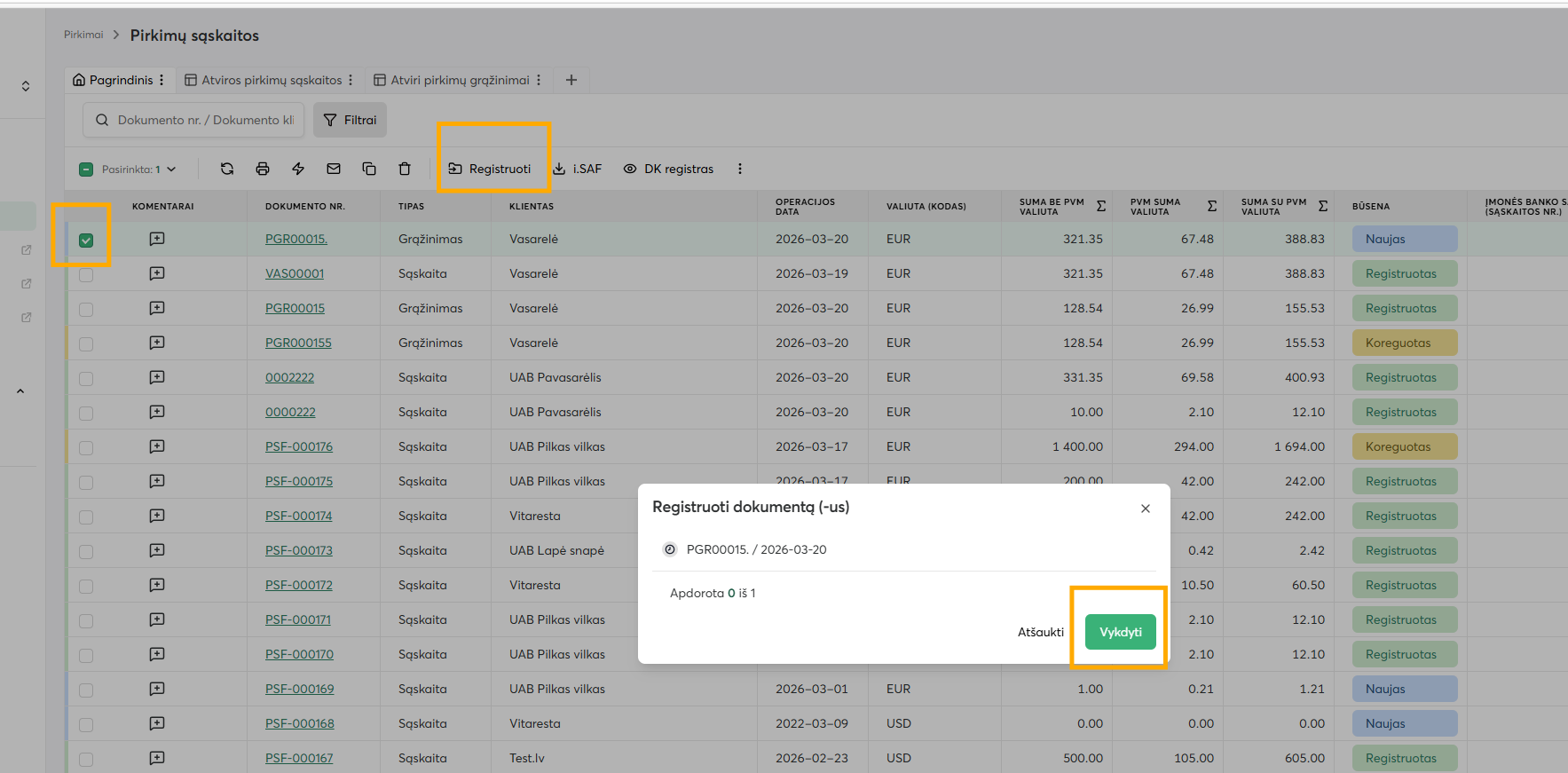1568x773 pixels.
Task: Open more toolbar options after DK registras
Action: [740, 169]
